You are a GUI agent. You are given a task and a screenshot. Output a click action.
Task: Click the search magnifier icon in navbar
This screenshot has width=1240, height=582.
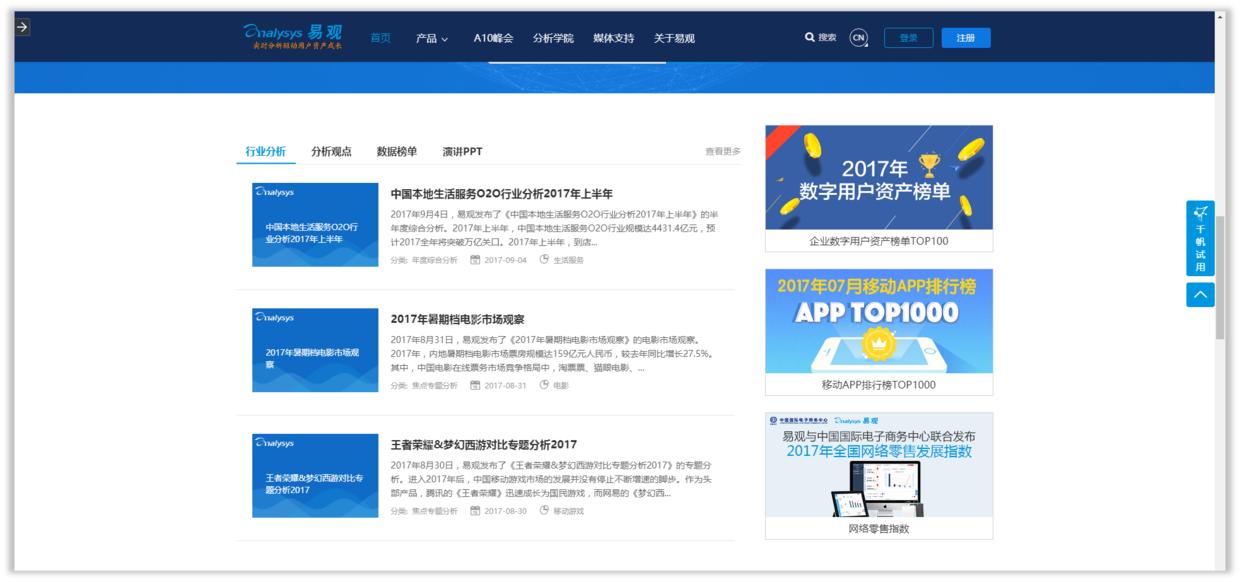click(808, 37)
